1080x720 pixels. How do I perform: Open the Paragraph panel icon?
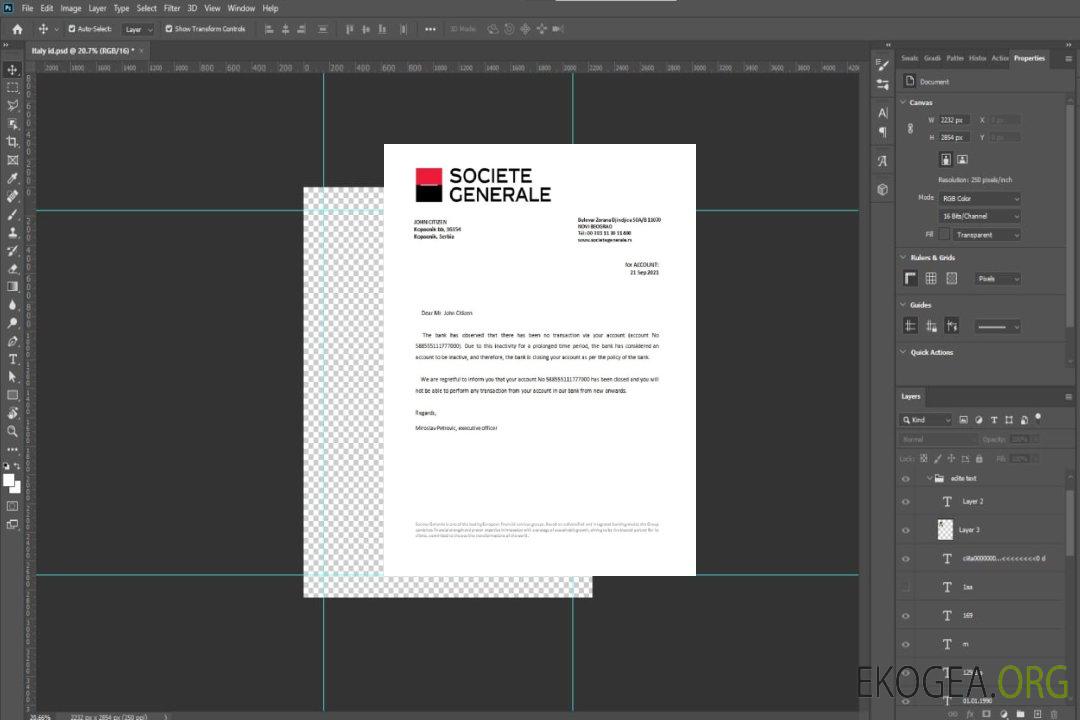(x=882, y=132)
